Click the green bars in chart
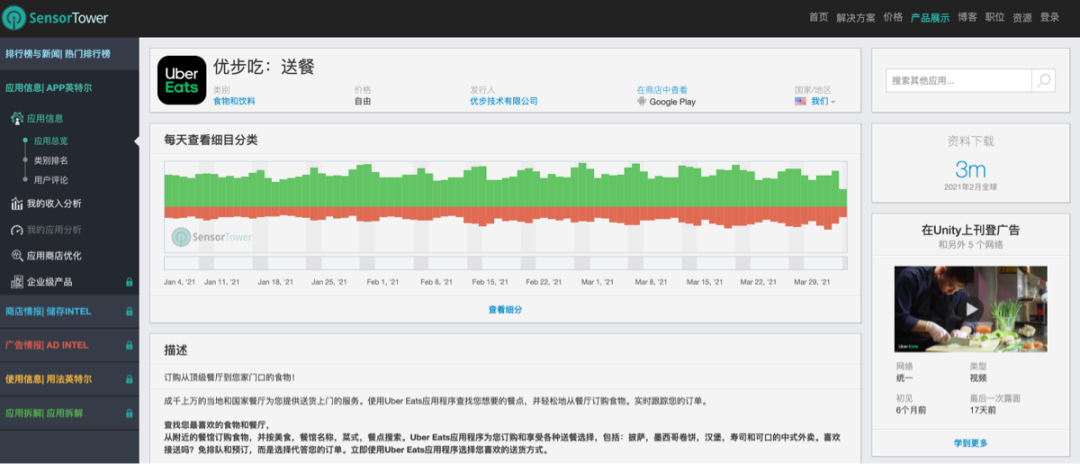Image resolution: width=1080 pixels, height=464 pixels. click(506, 187)
